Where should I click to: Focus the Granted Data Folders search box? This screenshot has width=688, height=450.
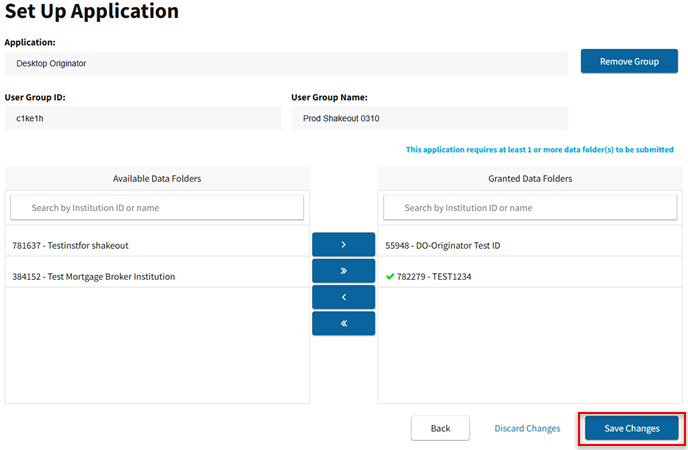pos(530,207)
